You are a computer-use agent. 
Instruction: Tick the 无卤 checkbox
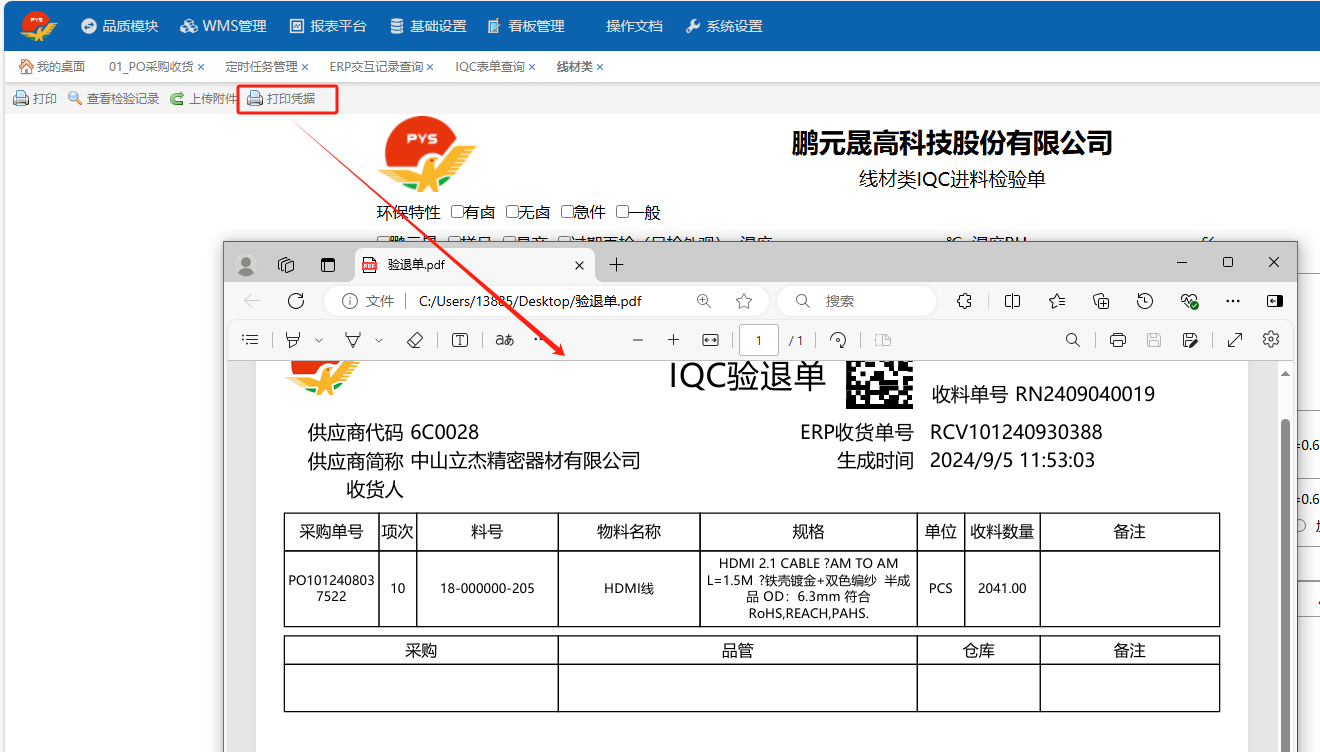[x=512, y=212]
